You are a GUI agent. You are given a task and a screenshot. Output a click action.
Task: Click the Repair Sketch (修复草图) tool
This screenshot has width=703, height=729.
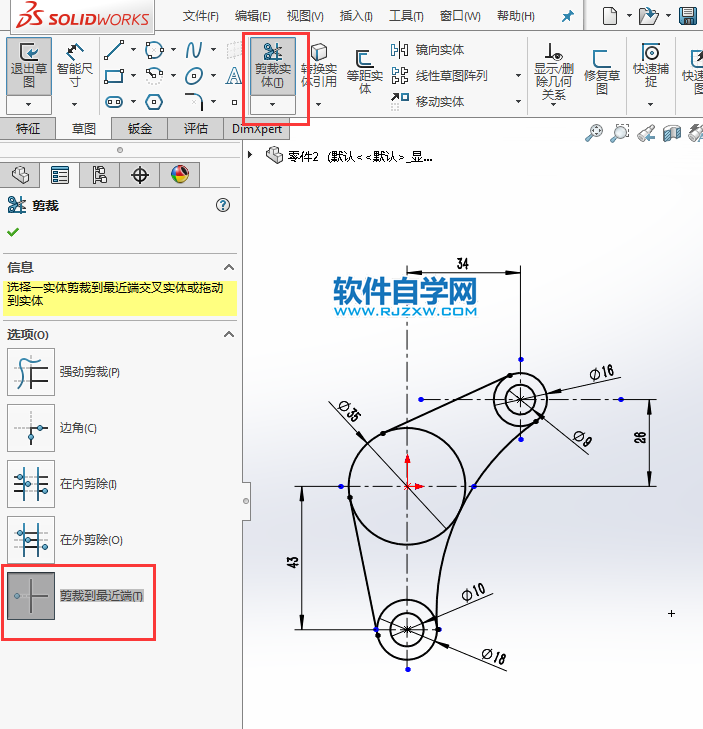pos(602,70)
